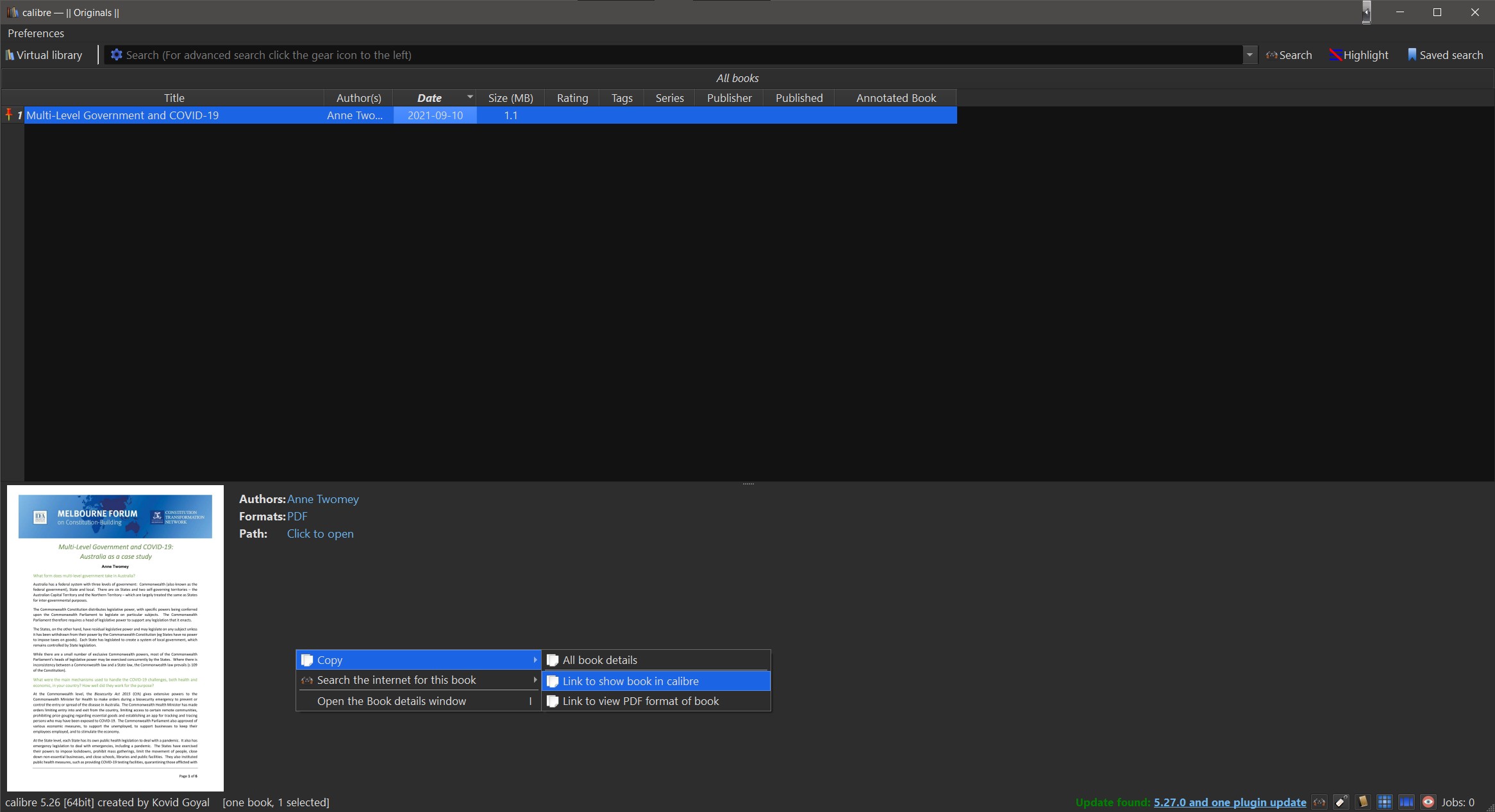Click the status bar binoculars search panel icon
This screenshot has height=812, width=1495.
click(x=1319, y=802)
